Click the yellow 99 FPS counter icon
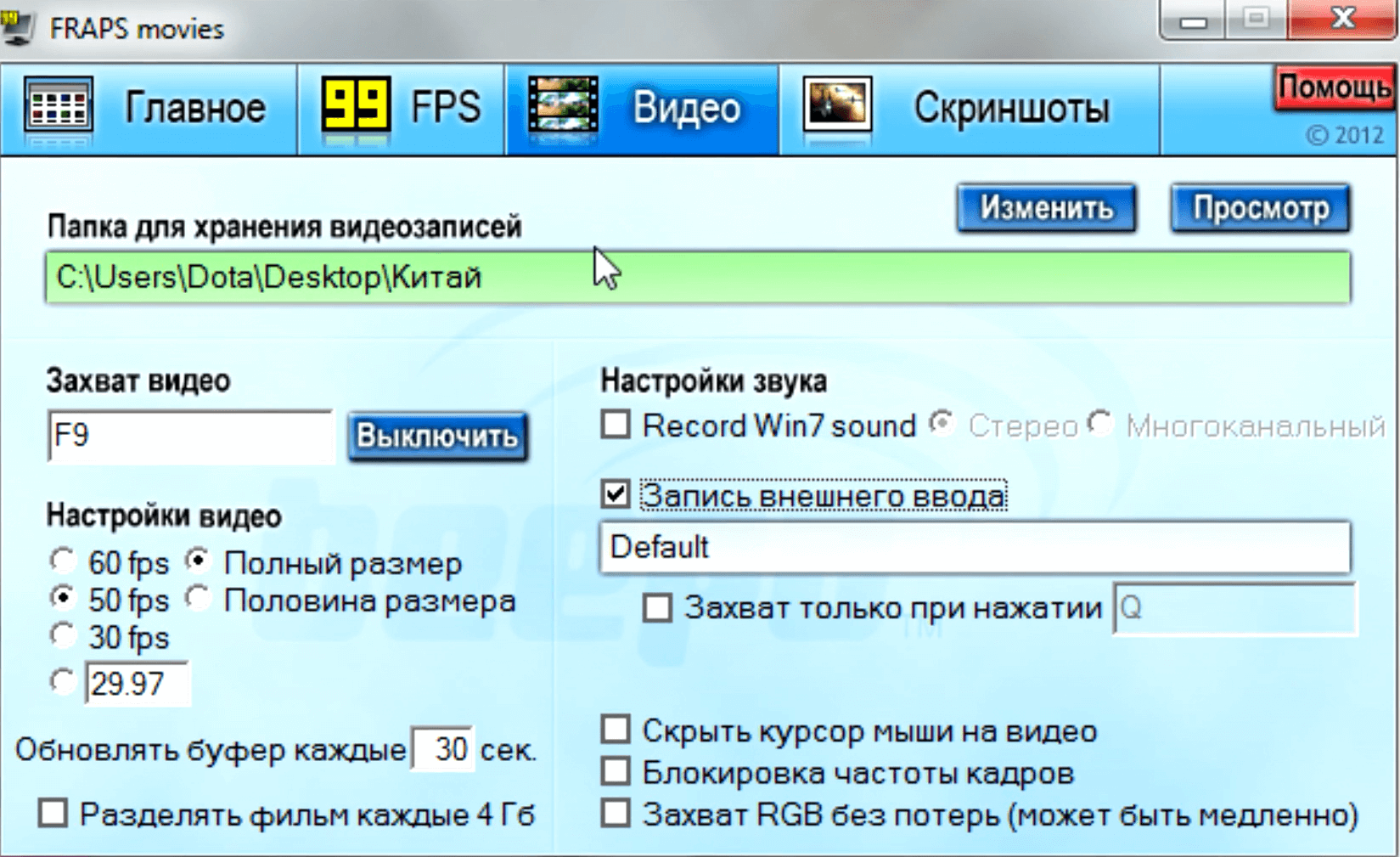This screenshot has height=857, width=1400. pos(355,104)
